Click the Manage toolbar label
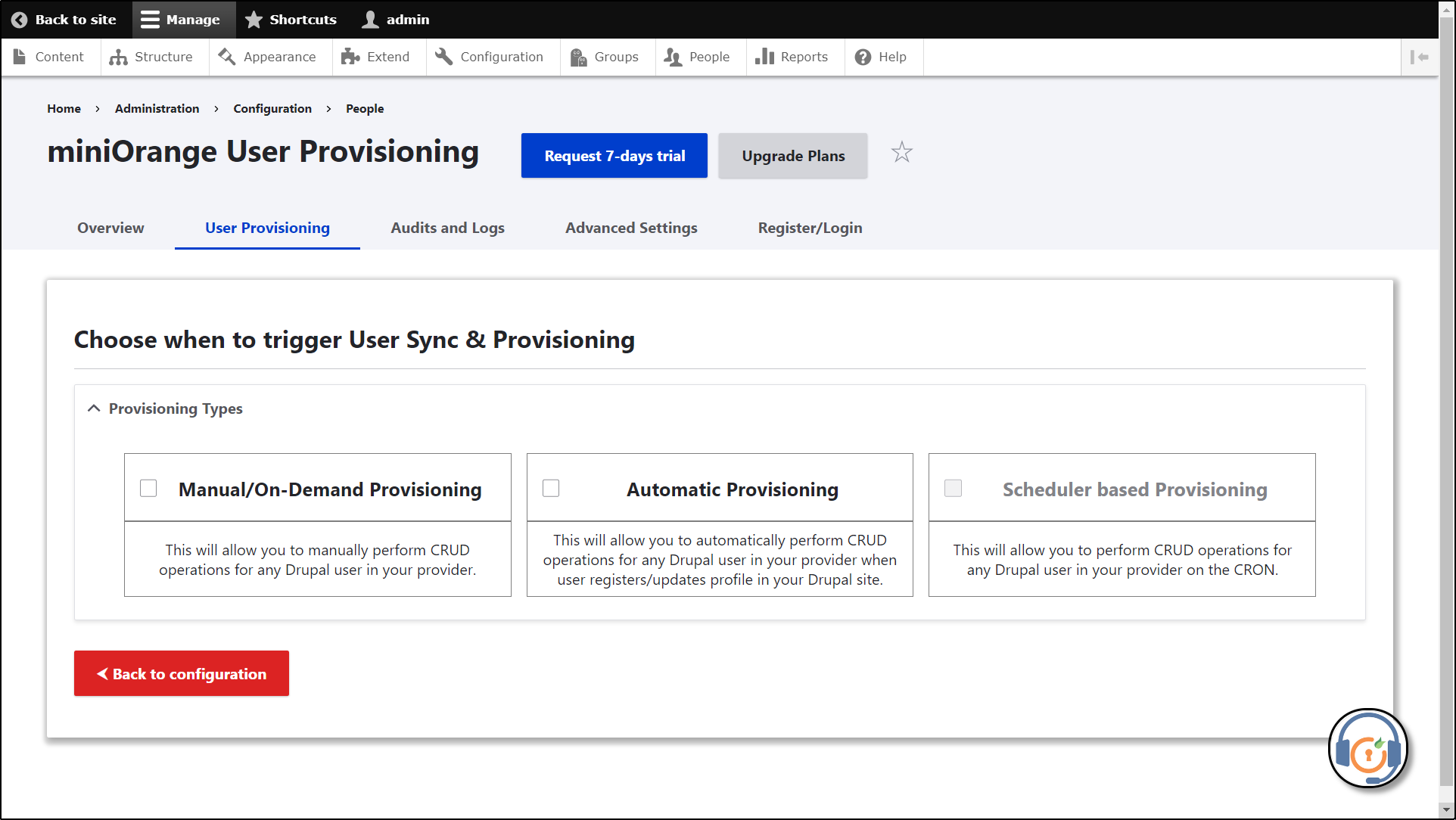Image resolution: width=1456 pixels, height=820 pixels. click(193, 20)
